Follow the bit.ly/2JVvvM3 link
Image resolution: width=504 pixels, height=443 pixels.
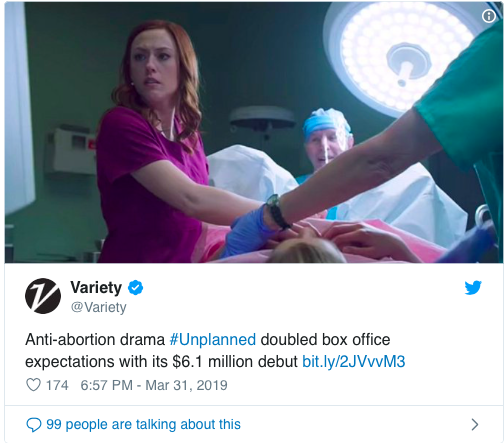point(353,362)
